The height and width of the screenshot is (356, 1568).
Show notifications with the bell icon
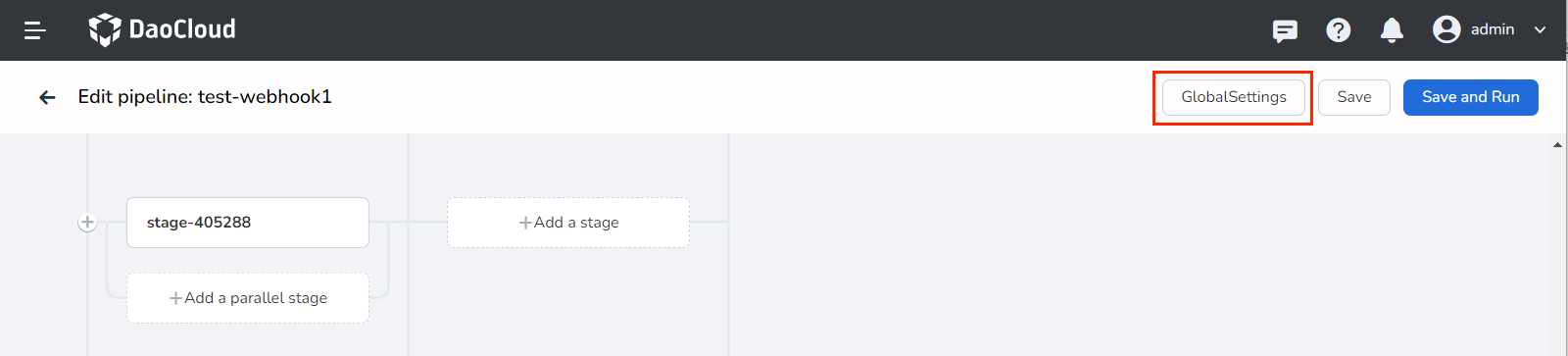pos(1392,30)
